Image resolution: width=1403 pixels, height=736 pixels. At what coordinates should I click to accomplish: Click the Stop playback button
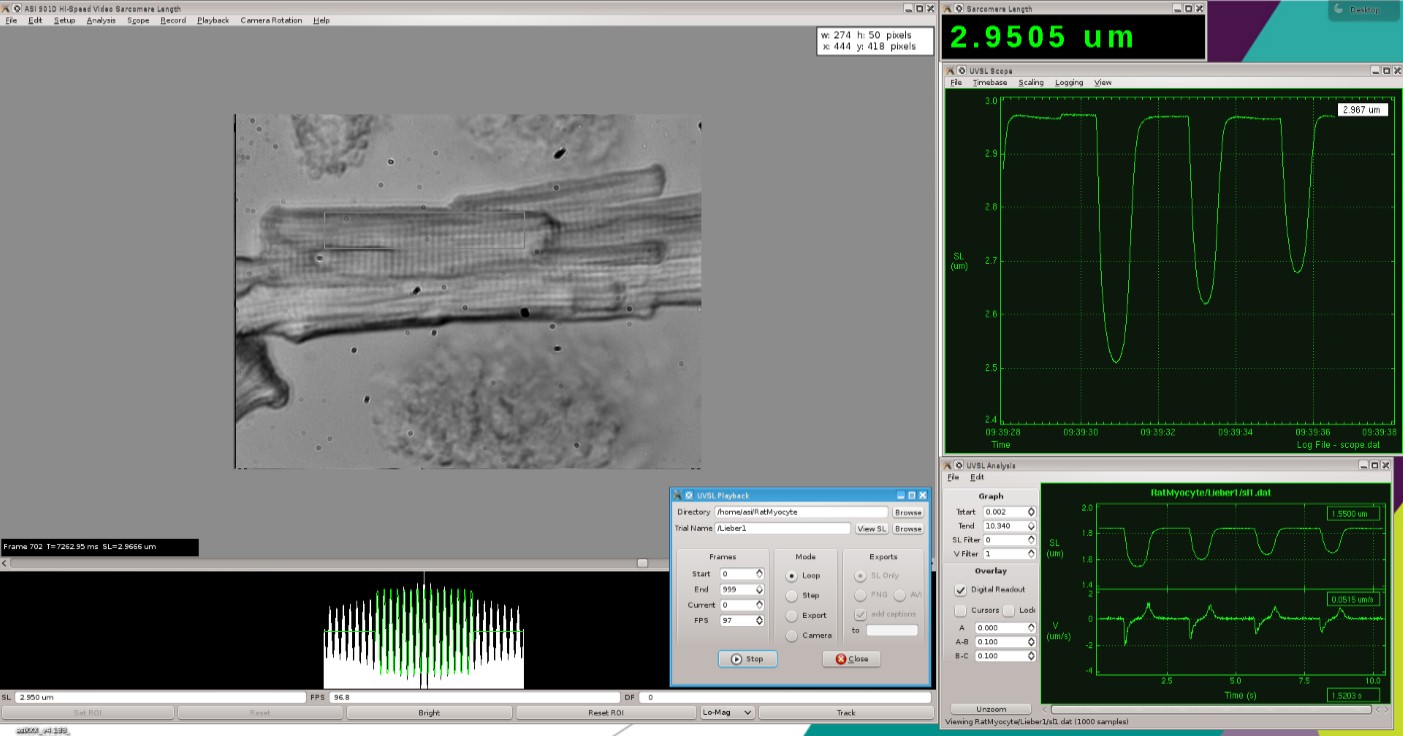click(x=747, y=659)
